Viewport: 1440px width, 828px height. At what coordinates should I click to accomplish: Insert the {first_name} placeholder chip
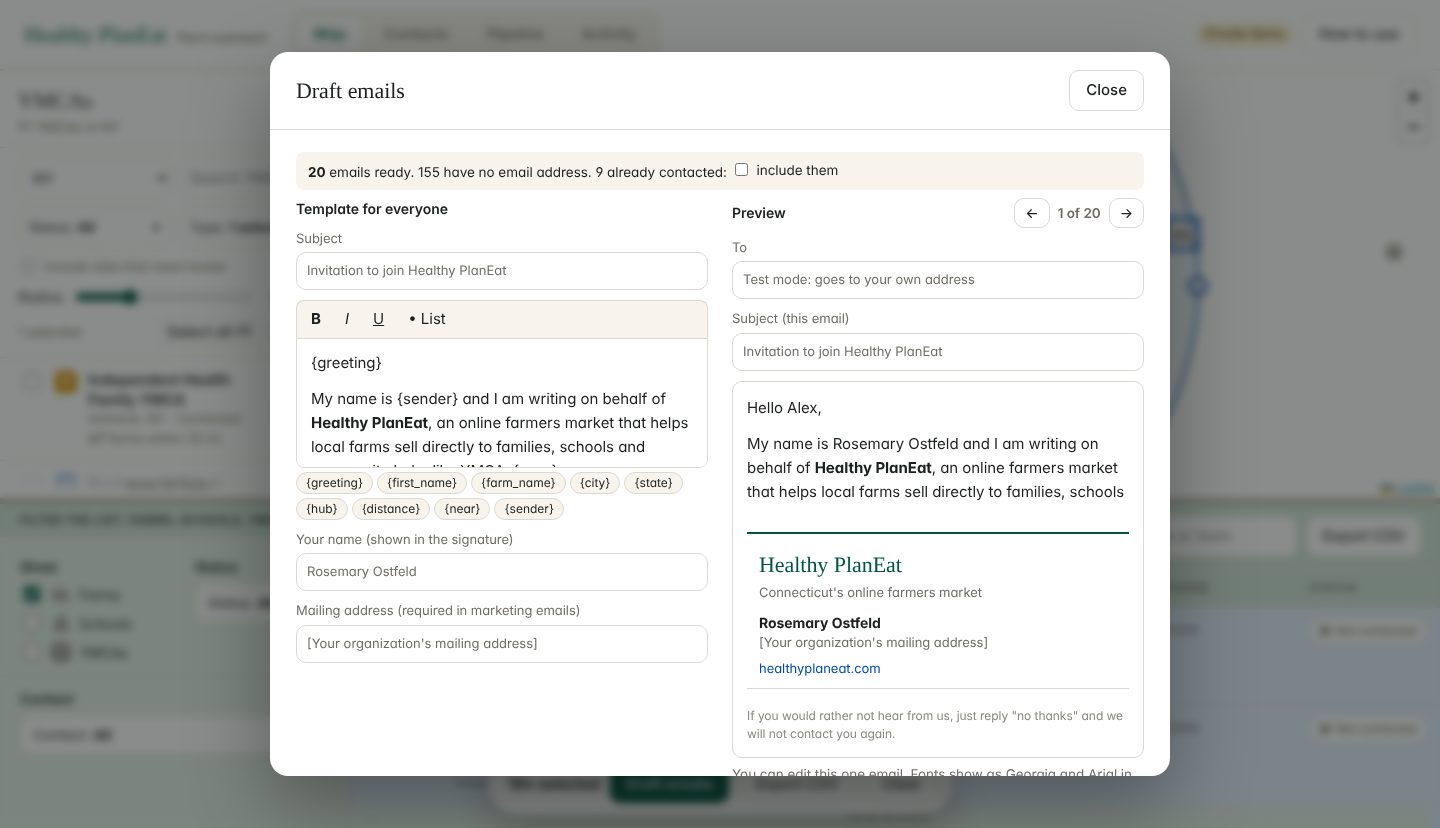tap(421, 483)
